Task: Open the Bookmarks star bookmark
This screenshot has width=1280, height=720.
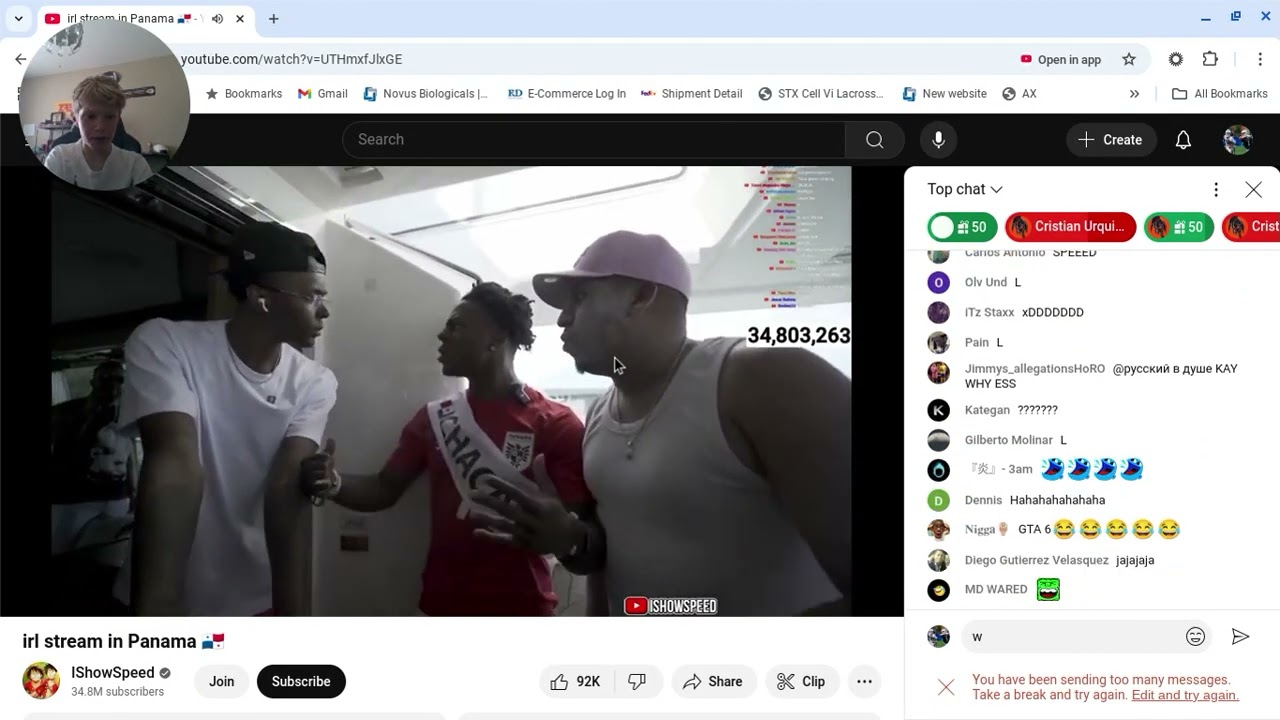Action: (243, 94)
